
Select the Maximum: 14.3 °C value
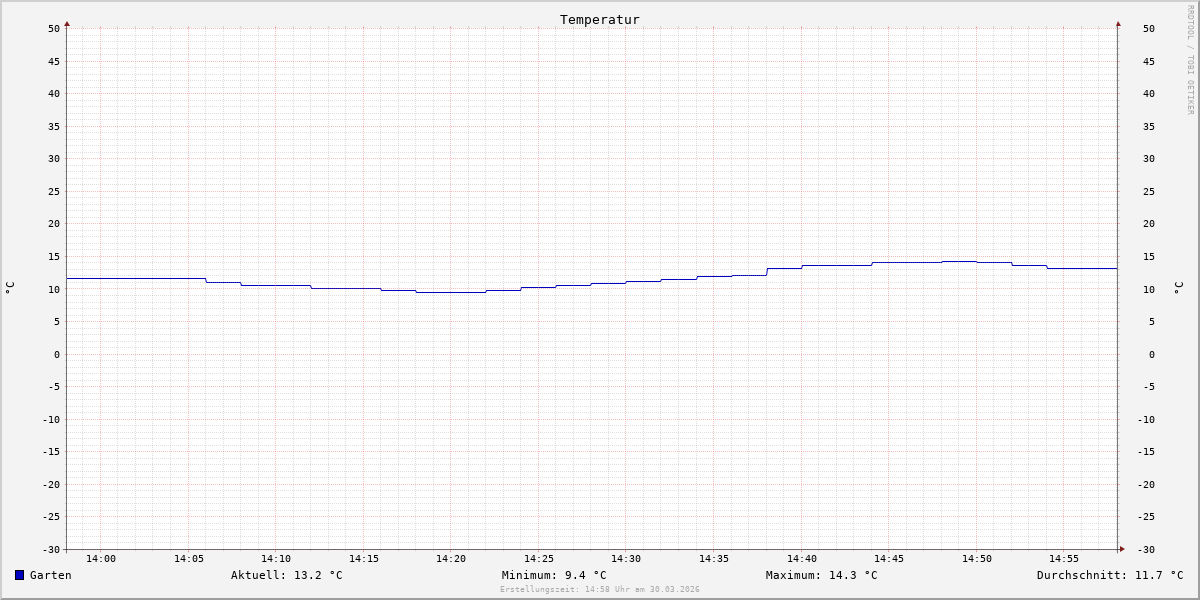click(822, 575)
